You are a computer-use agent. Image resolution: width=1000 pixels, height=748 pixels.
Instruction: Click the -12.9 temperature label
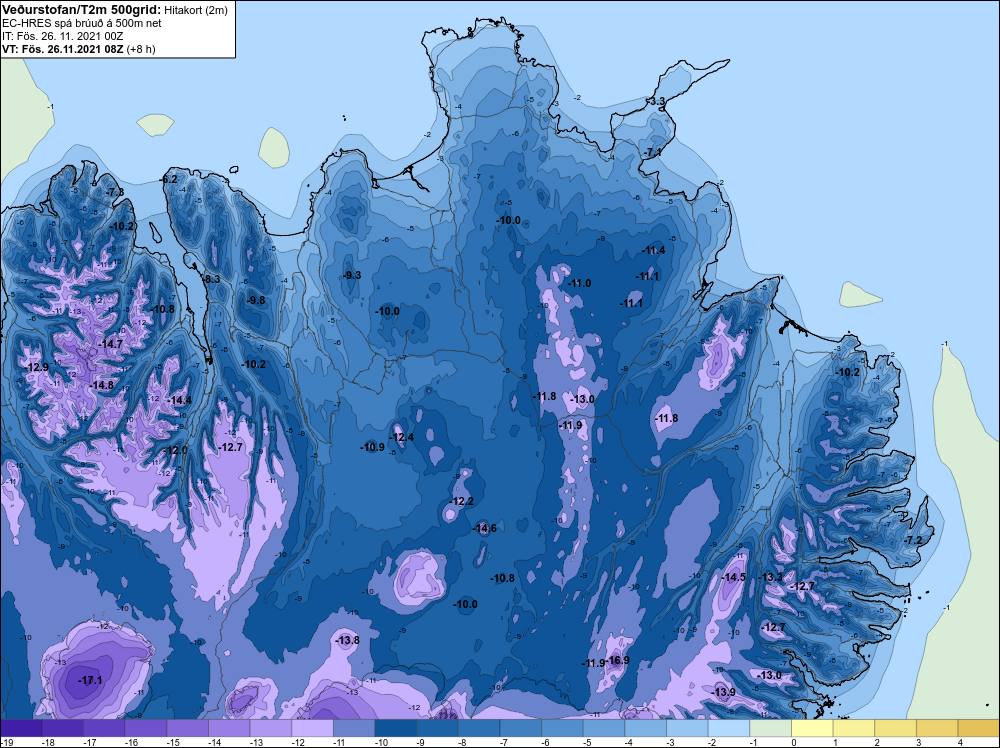(x=36, y=367)
